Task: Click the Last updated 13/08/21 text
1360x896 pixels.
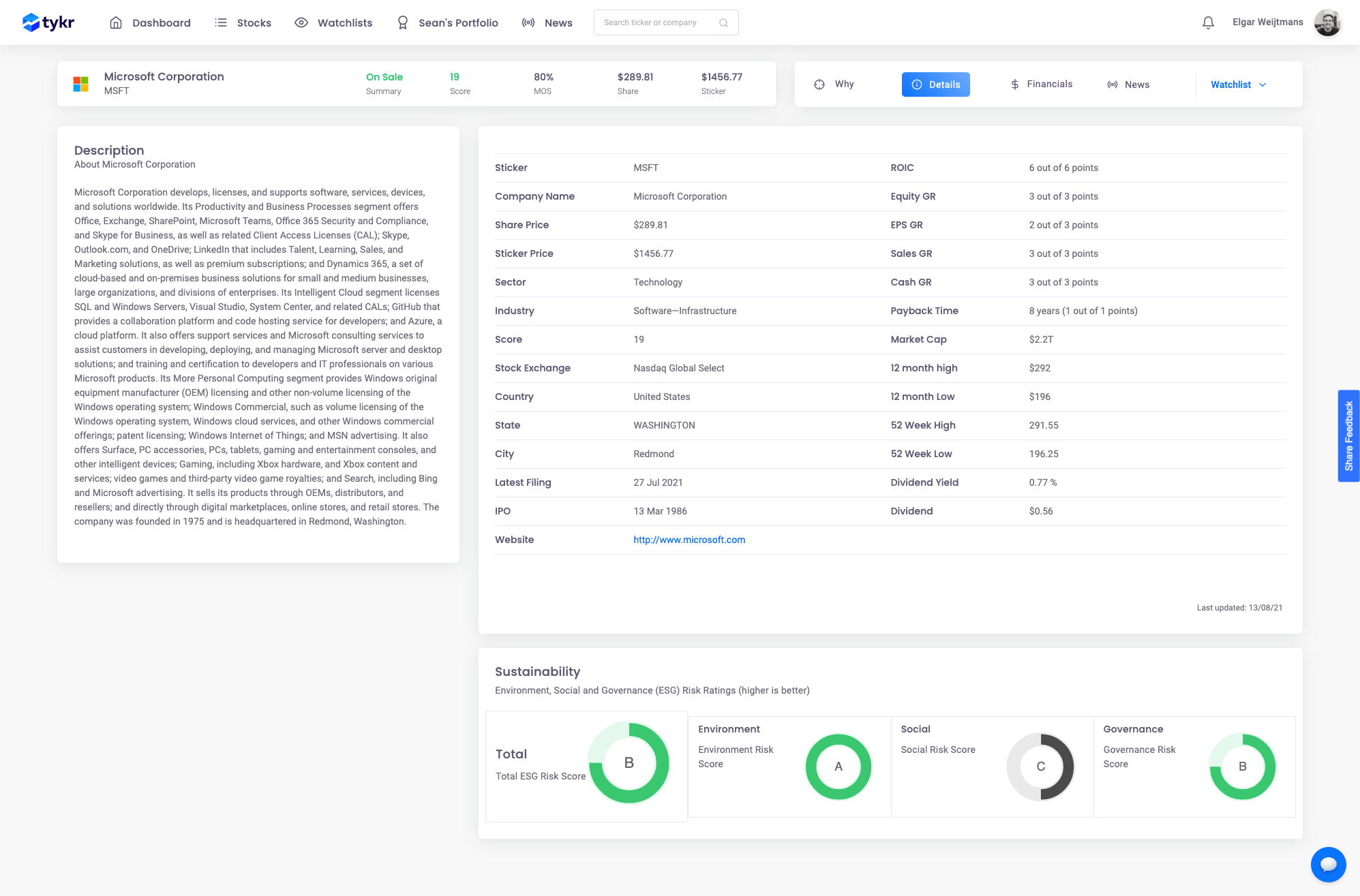Action: 1239,608
